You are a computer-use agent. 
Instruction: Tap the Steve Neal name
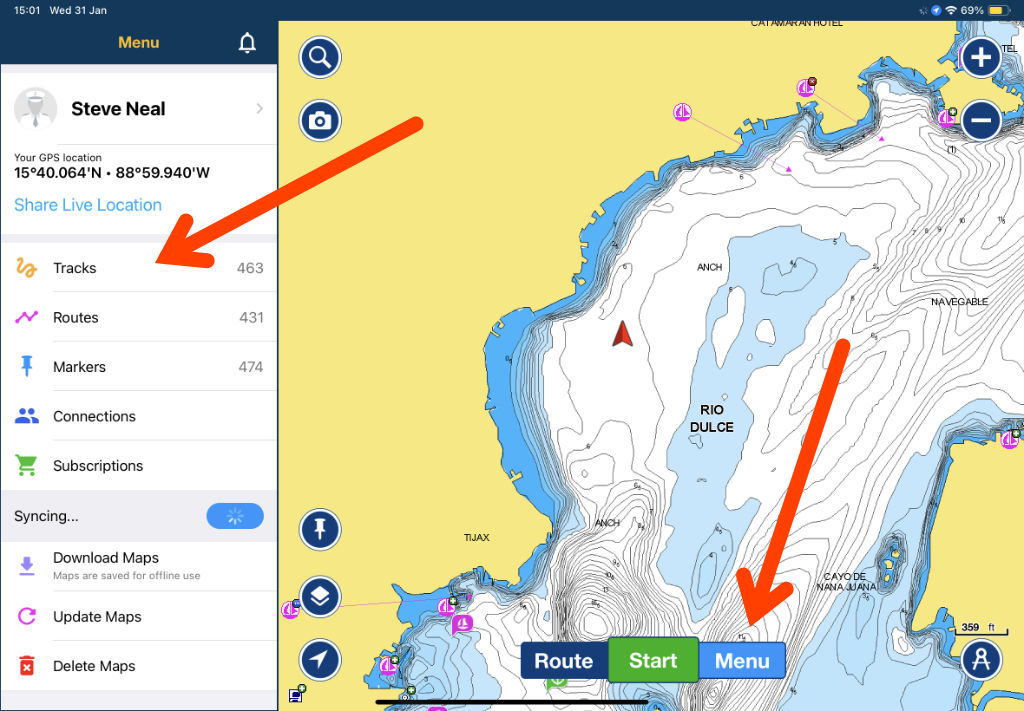coord(118,108)
